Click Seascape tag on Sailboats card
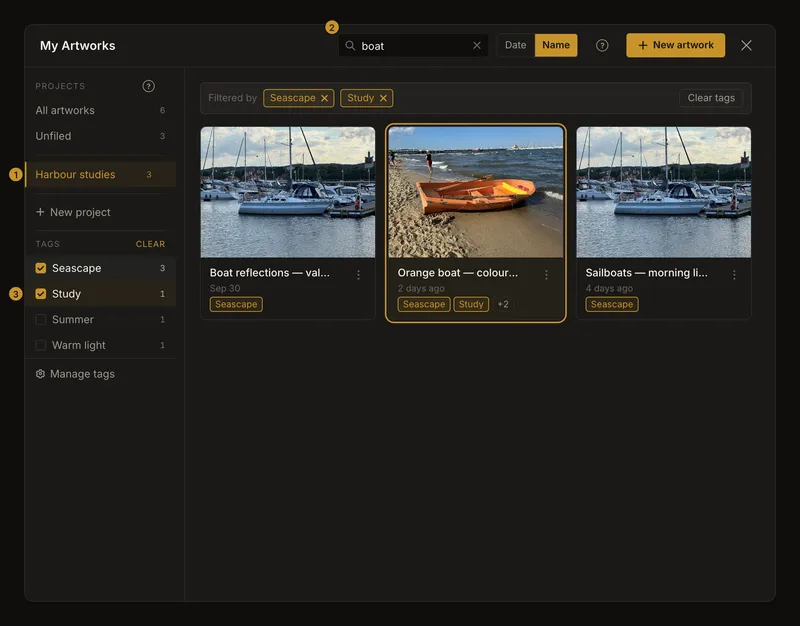 (x=612, y=304)
